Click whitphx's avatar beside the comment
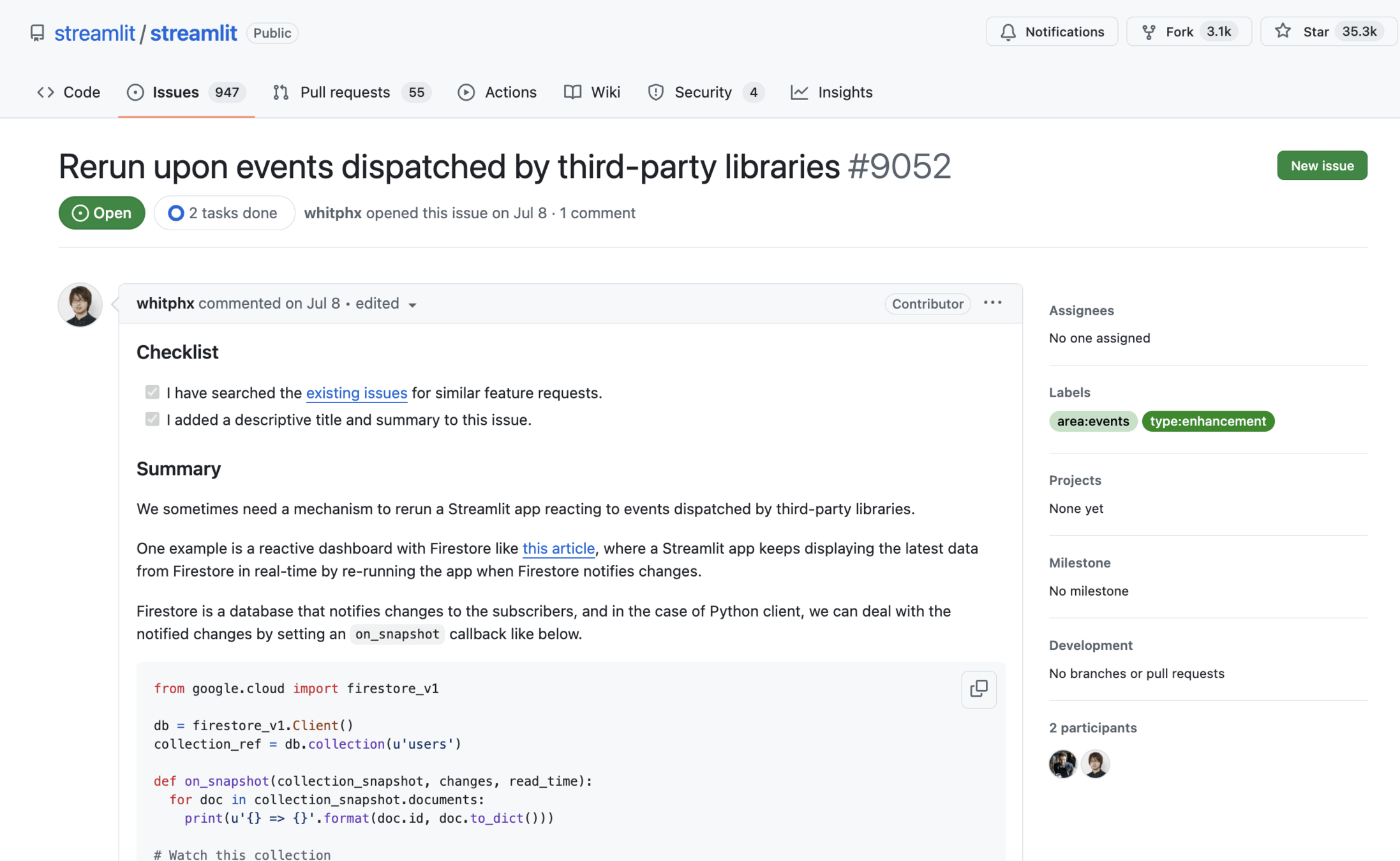 [x=80, y=305]
